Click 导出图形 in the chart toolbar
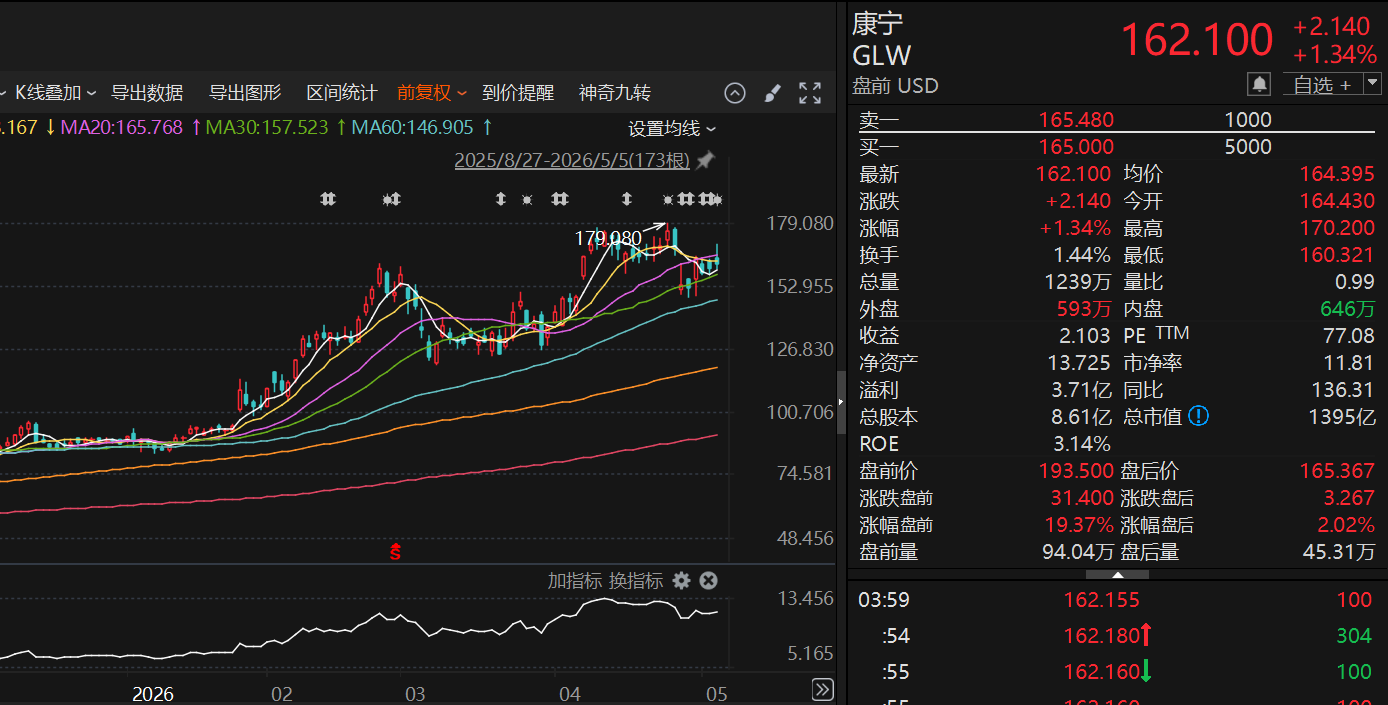The image size is (1388, 705). point(245,93)
